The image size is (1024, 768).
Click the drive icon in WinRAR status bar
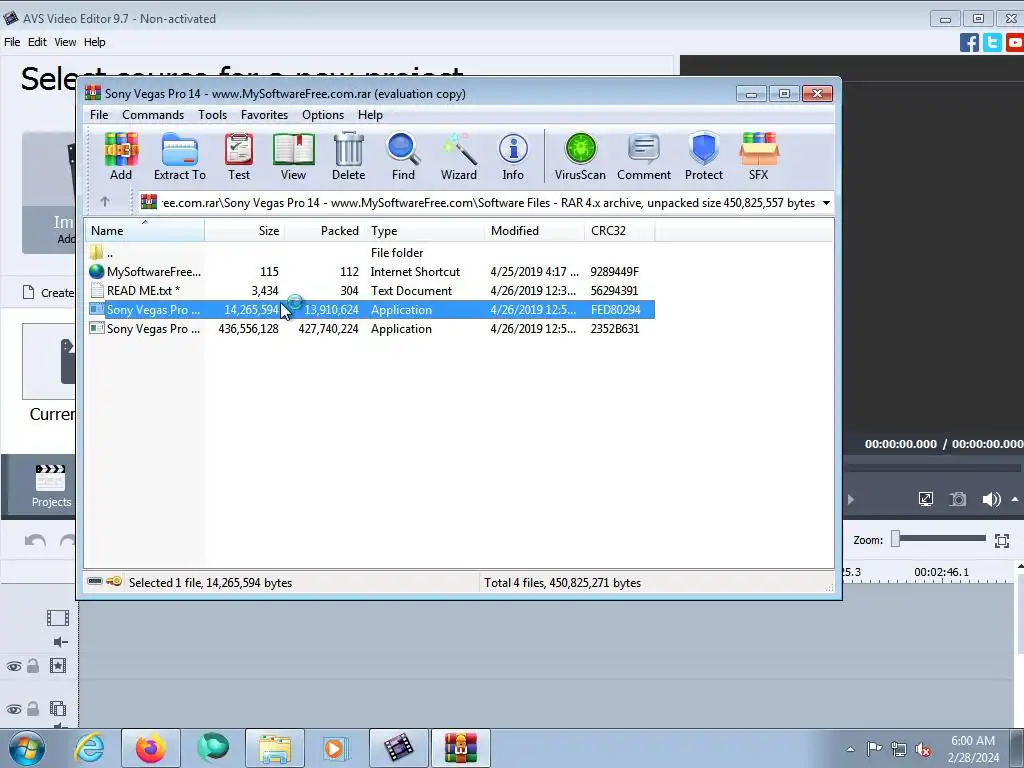(95, 581)
